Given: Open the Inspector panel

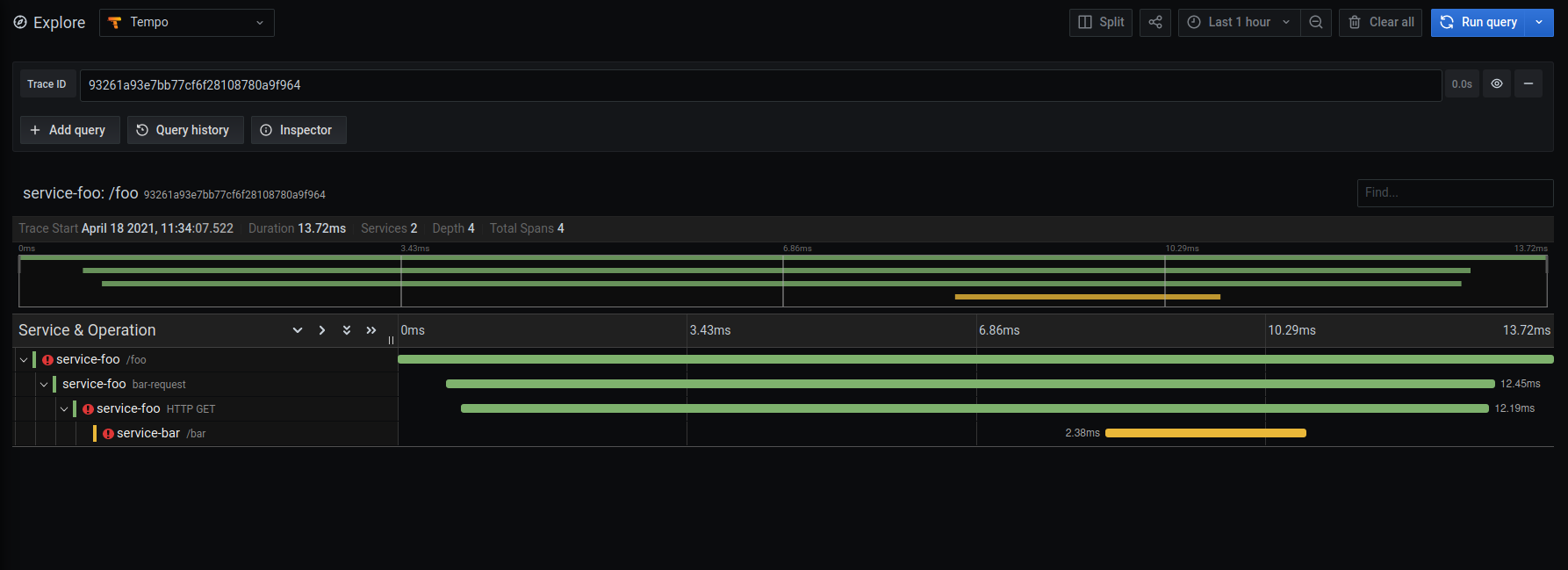Looking at the screenshot, I should point(298,130).
